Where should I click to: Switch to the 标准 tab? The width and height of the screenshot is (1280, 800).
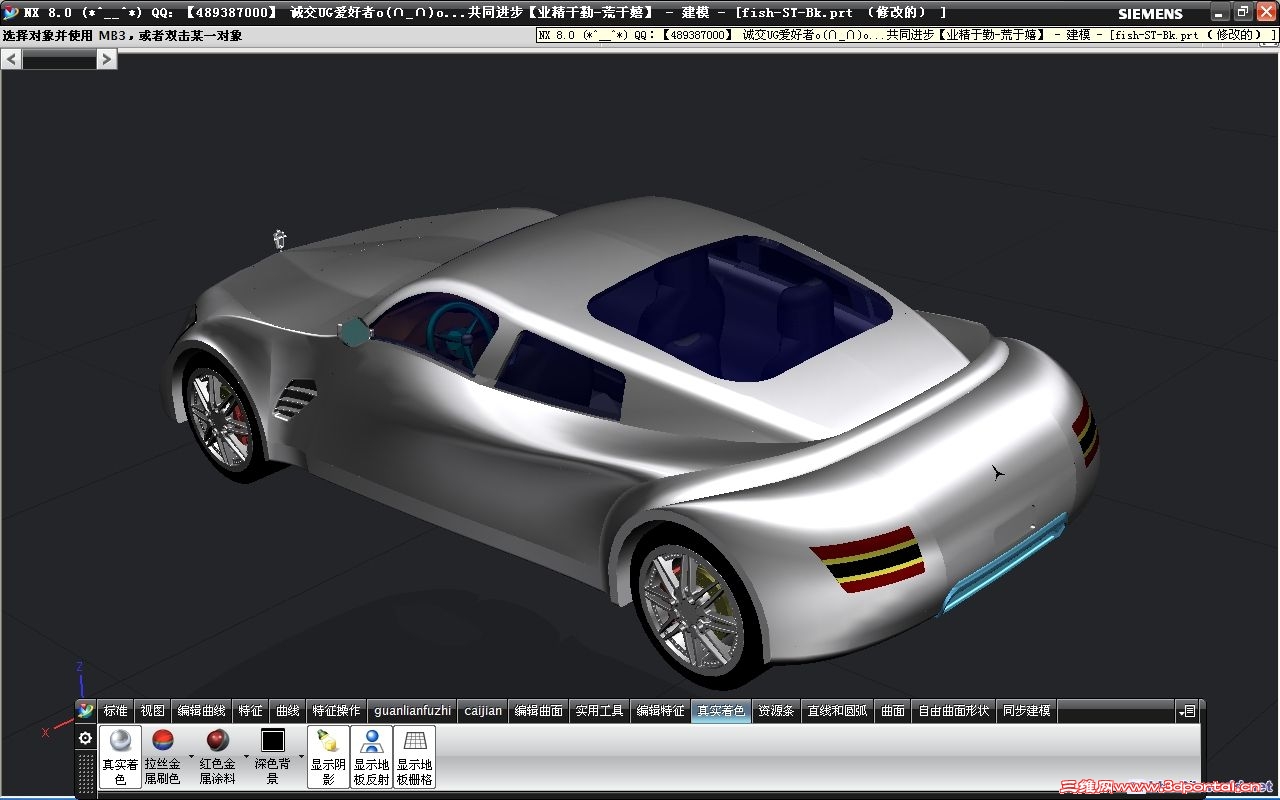click(x=115, y=711)
